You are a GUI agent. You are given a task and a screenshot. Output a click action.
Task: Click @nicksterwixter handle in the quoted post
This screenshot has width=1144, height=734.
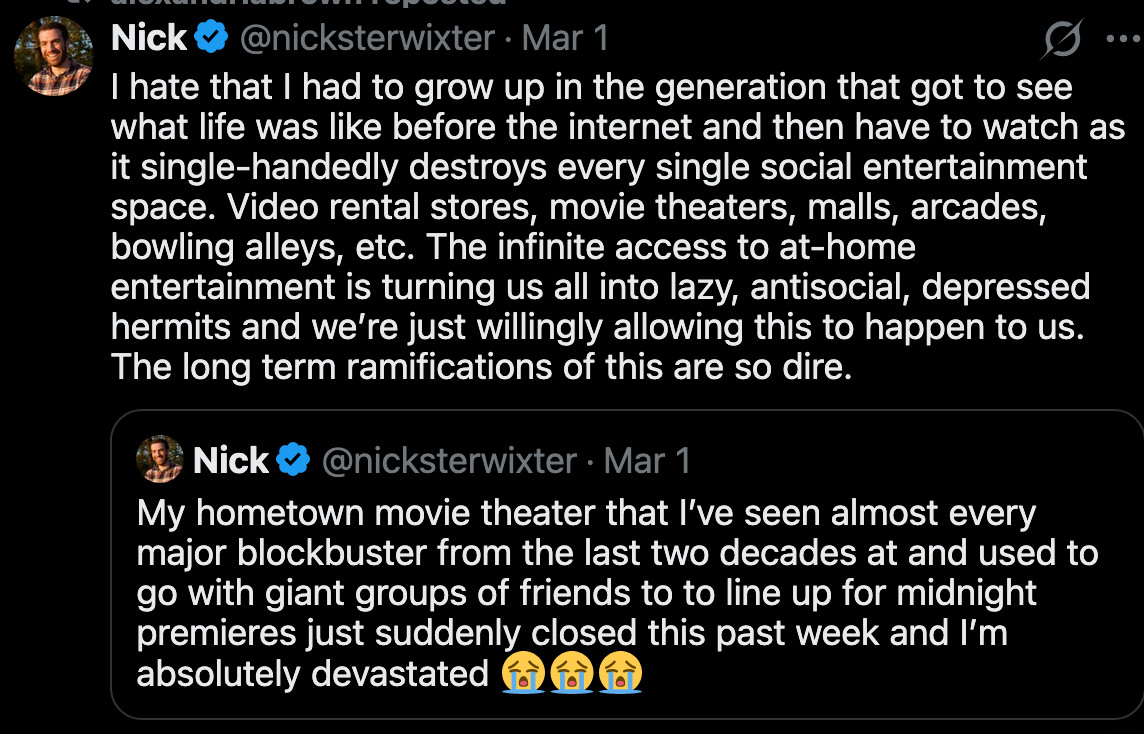pyautogui.click(x=449, y=461)
